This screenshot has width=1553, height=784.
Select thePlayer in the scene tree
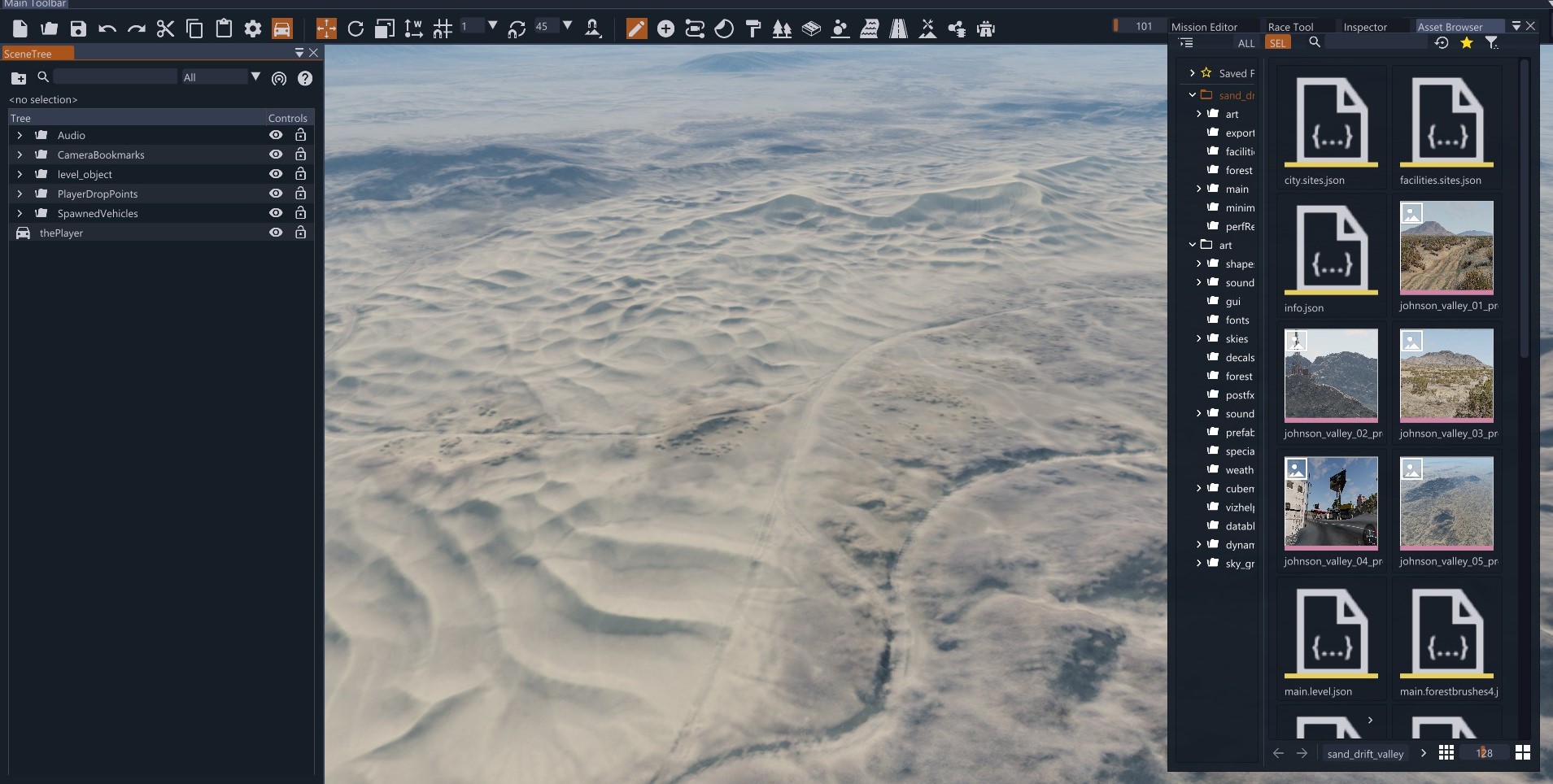[x=61, y=233]
